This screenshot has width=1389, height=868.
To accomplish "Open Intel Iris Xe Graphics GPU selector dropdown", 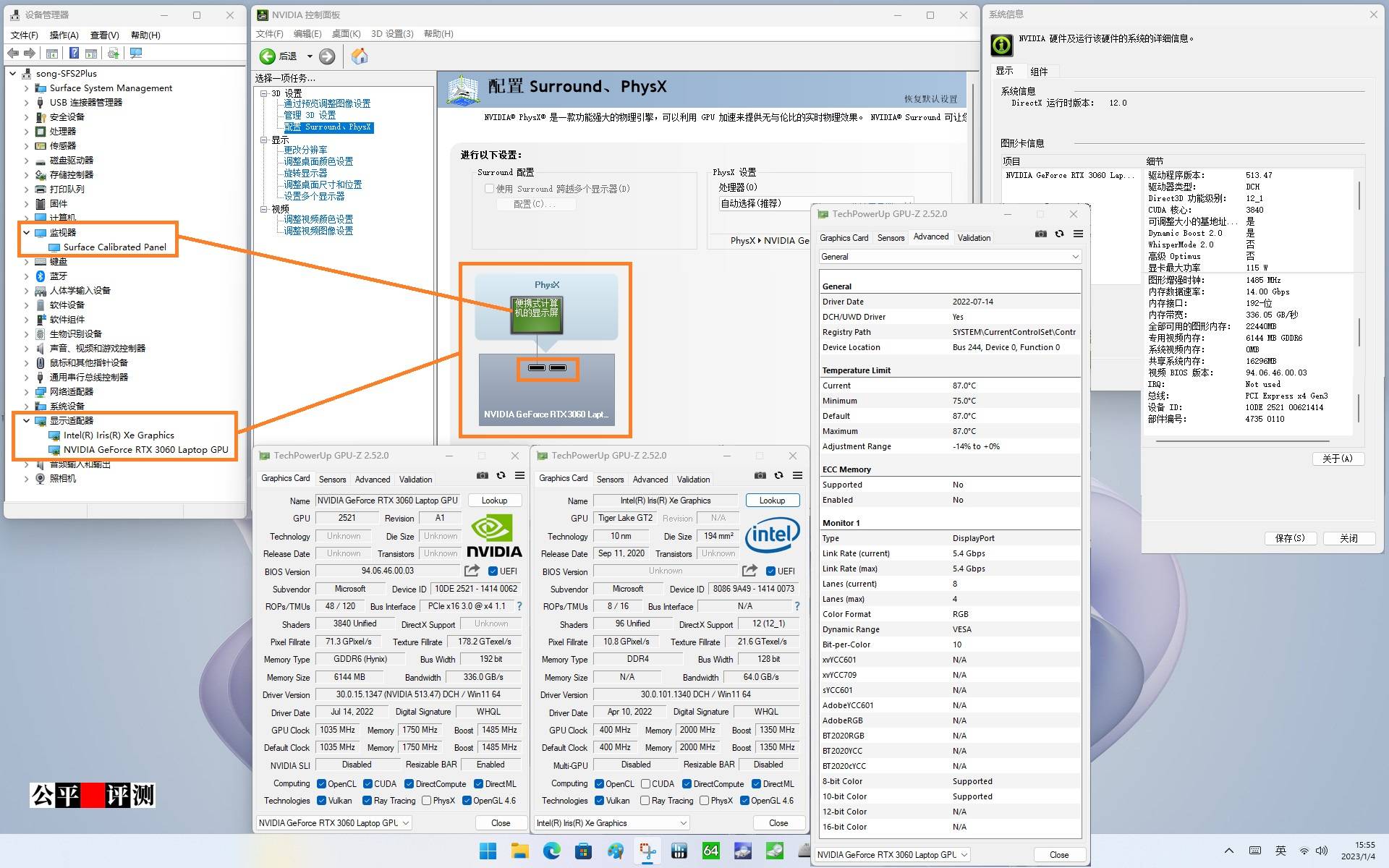I will [x=611, y=823].
